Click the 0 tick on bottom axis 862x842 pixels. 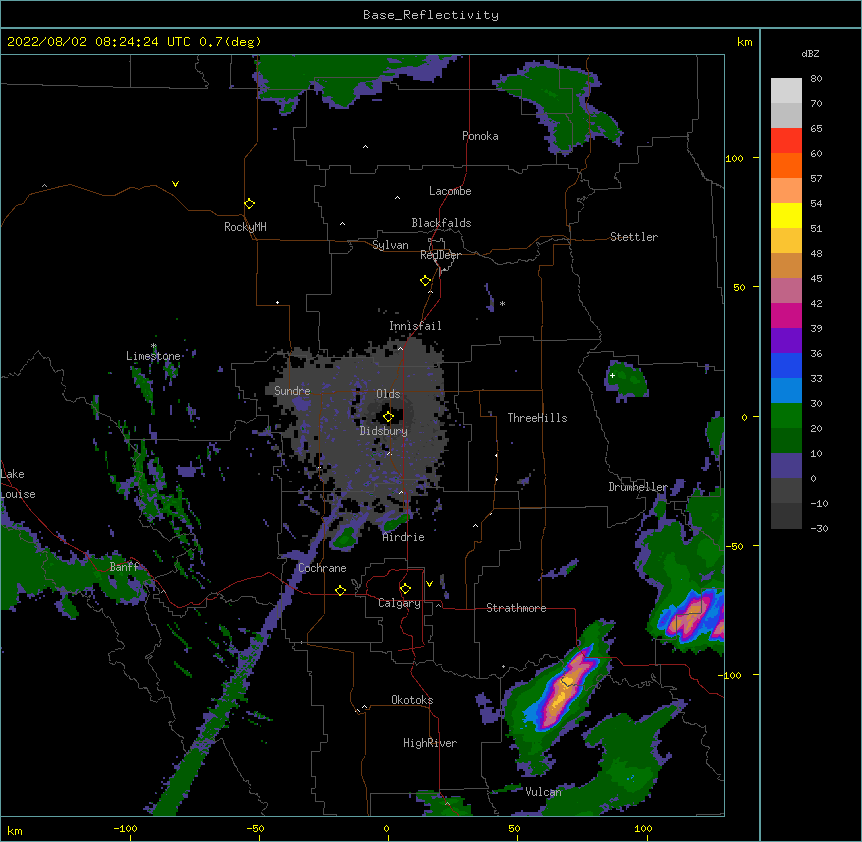pyautogui.click(x=386, y=829)
